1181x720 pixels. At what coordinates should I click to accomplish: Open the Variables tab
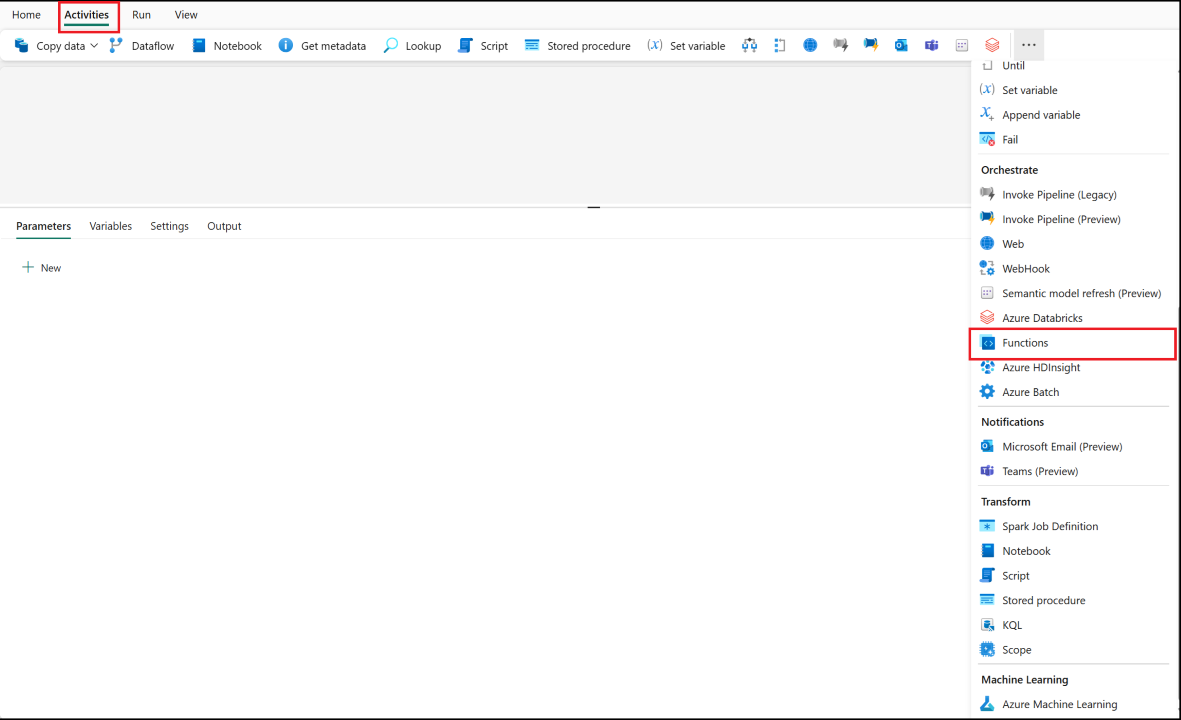tap(110, 226)
